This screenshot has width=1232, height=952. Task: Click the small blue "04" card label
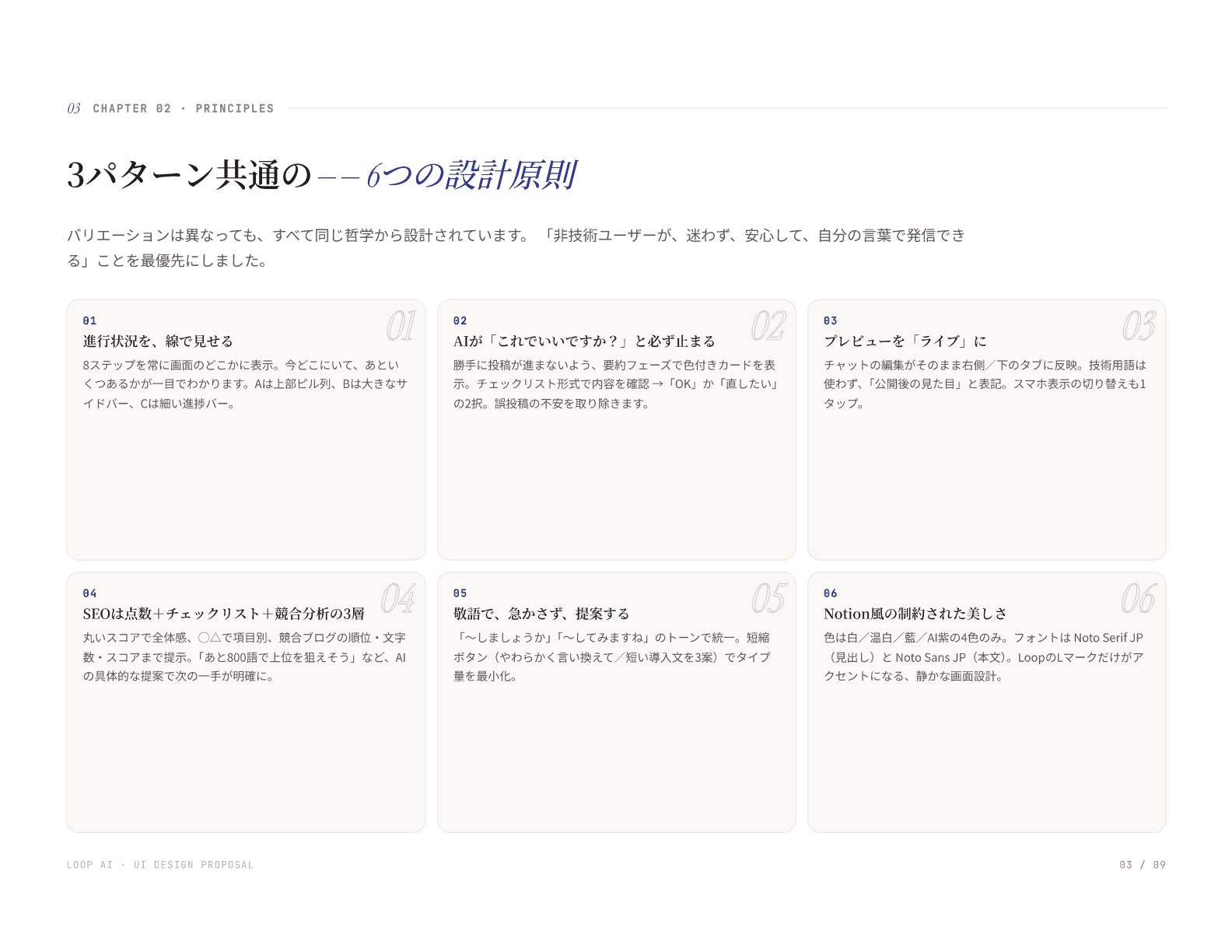click(90, 593)
